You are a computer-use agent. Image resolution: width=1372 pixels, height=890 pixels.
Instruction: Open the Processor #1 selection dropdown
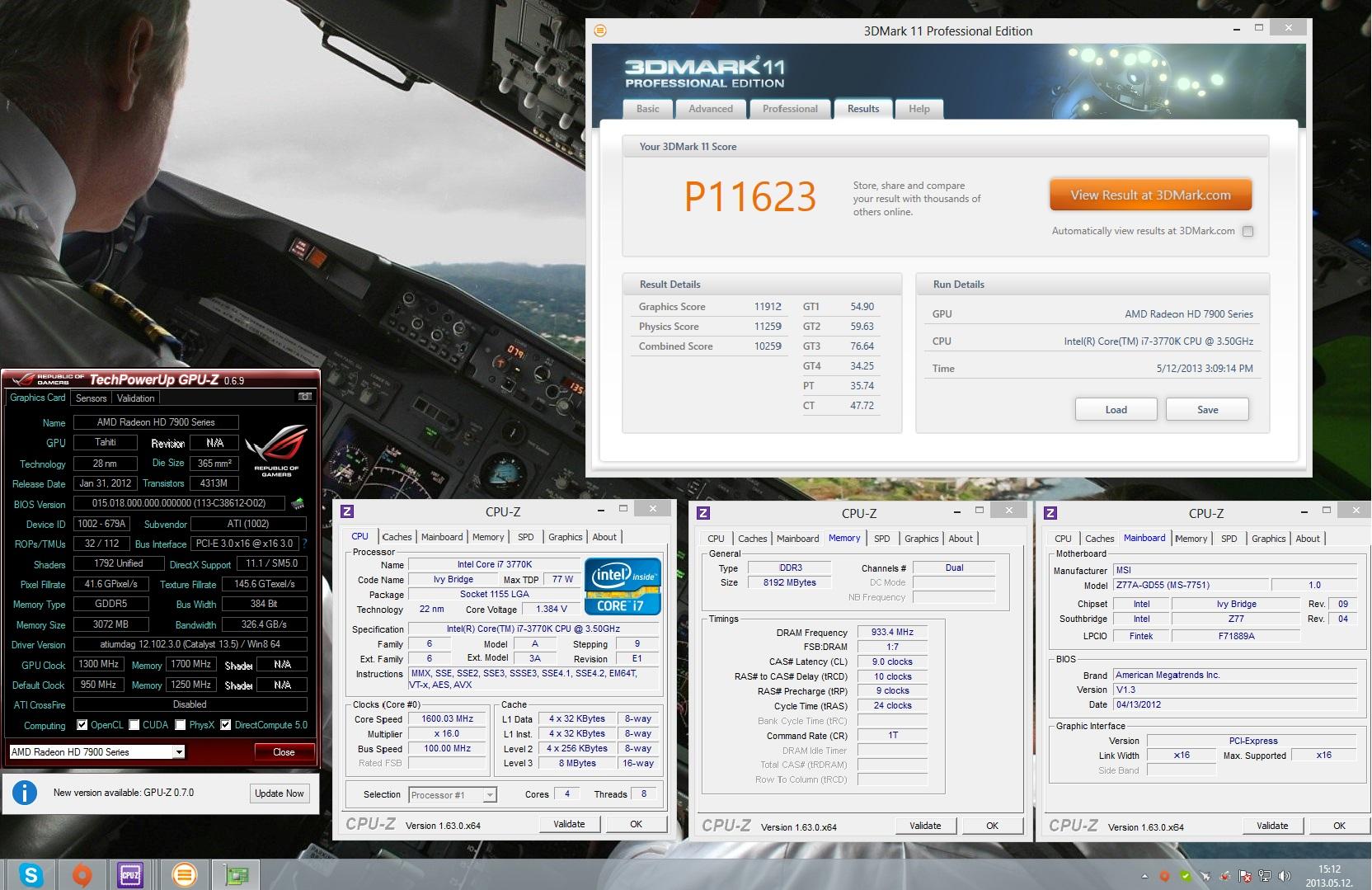pyautogui.click(x=490, y=795)
